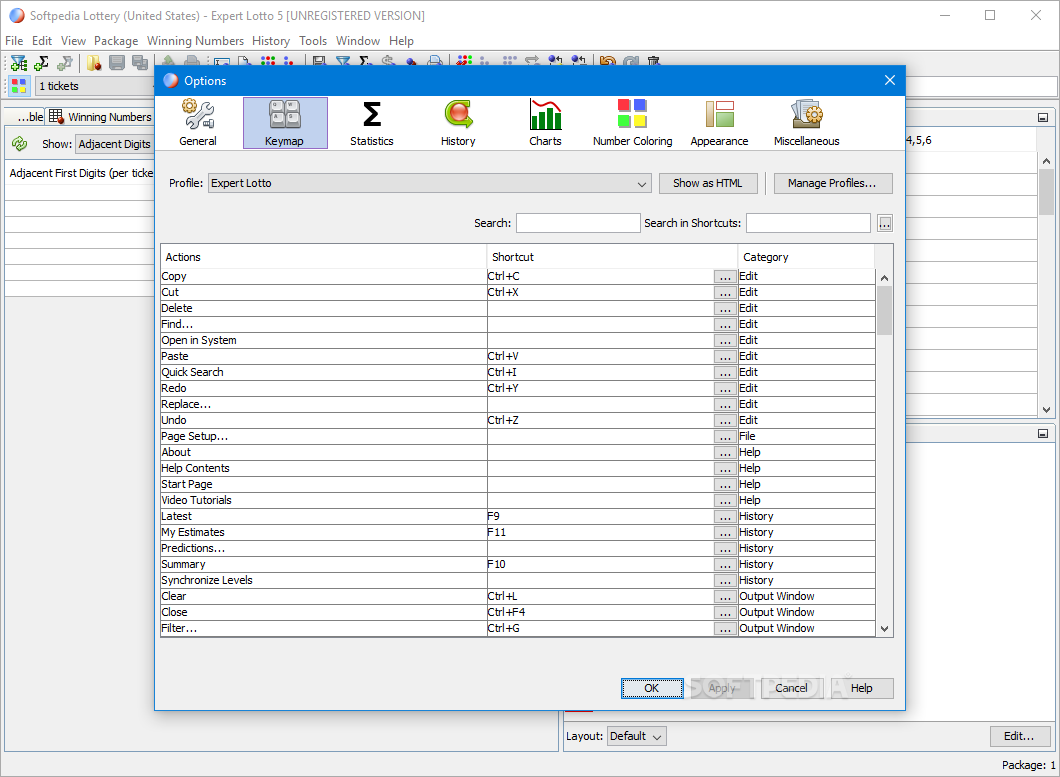Edit shortcut button for Quick Search row
Viewport: 1060px width, 777px height.
pyautogui.click(x=725, y=373)
